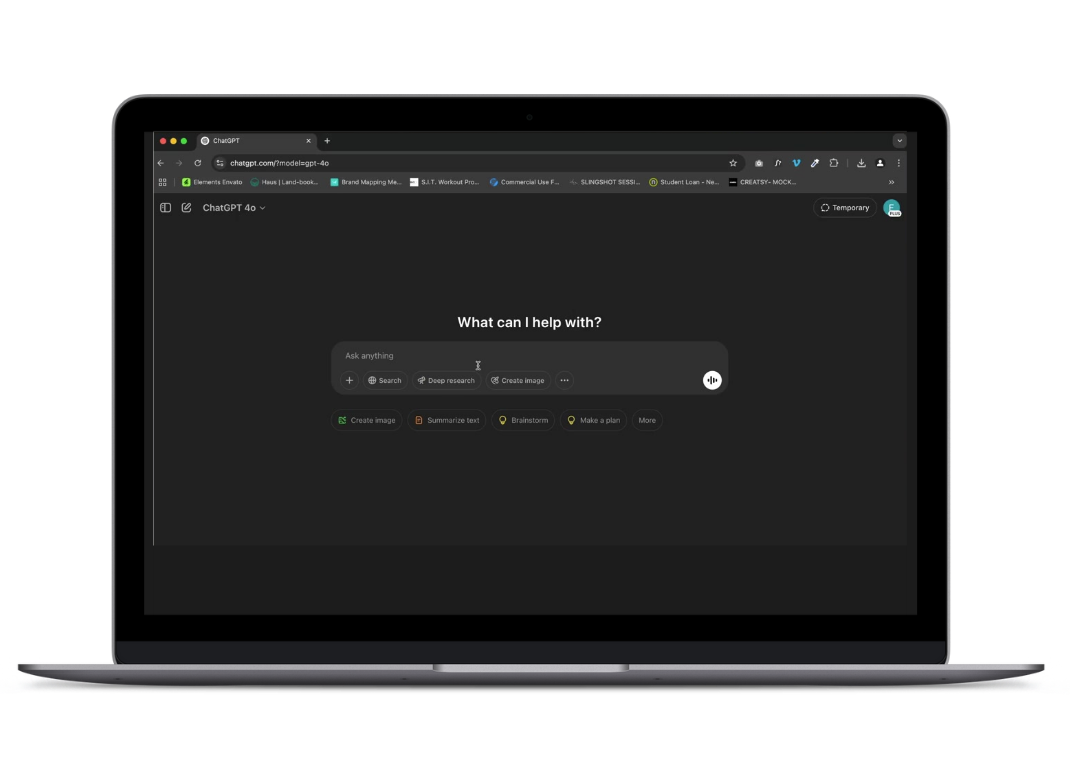
Task: Show more bookmarks with the double chevron
Action: [891, 182]
